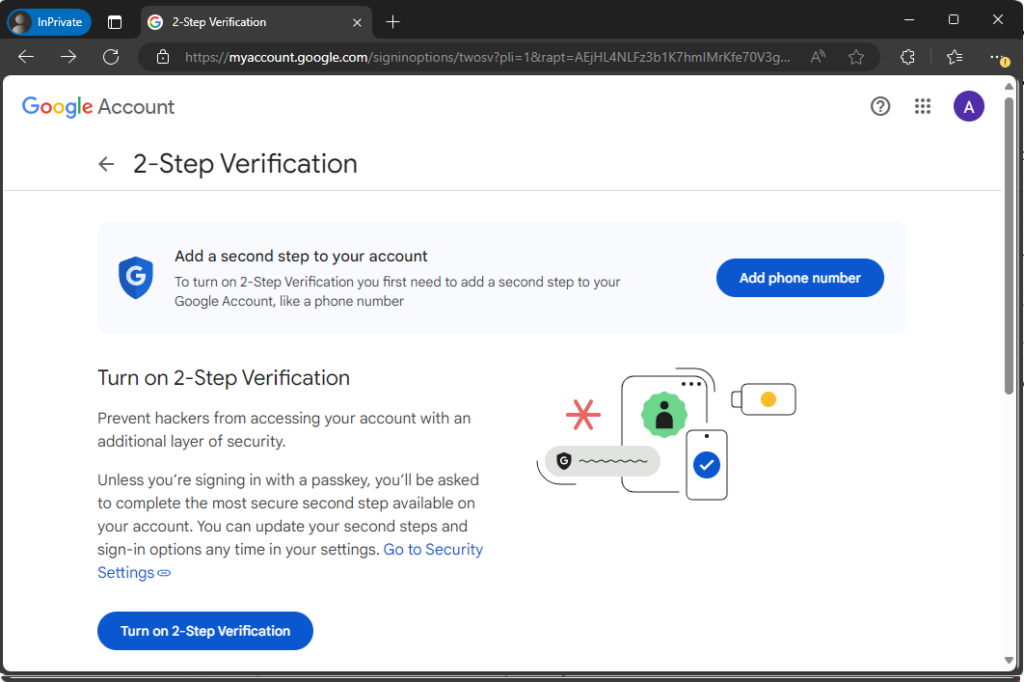
Task: Click the back arrow beside 2-Step Verification
Action: (x=106, y=164)
